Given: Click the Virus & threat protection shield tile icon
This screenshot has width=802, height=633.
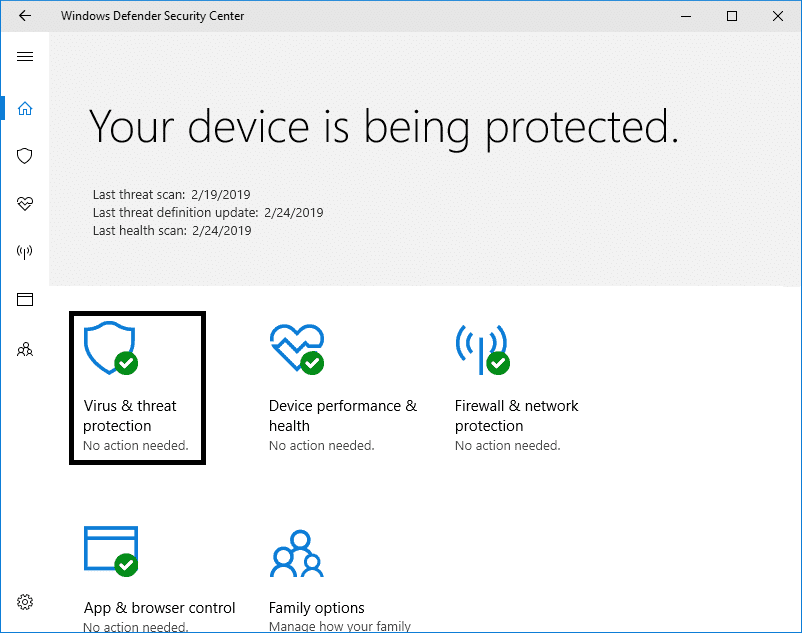Looking at the screenshot, I should pos(110,345).
